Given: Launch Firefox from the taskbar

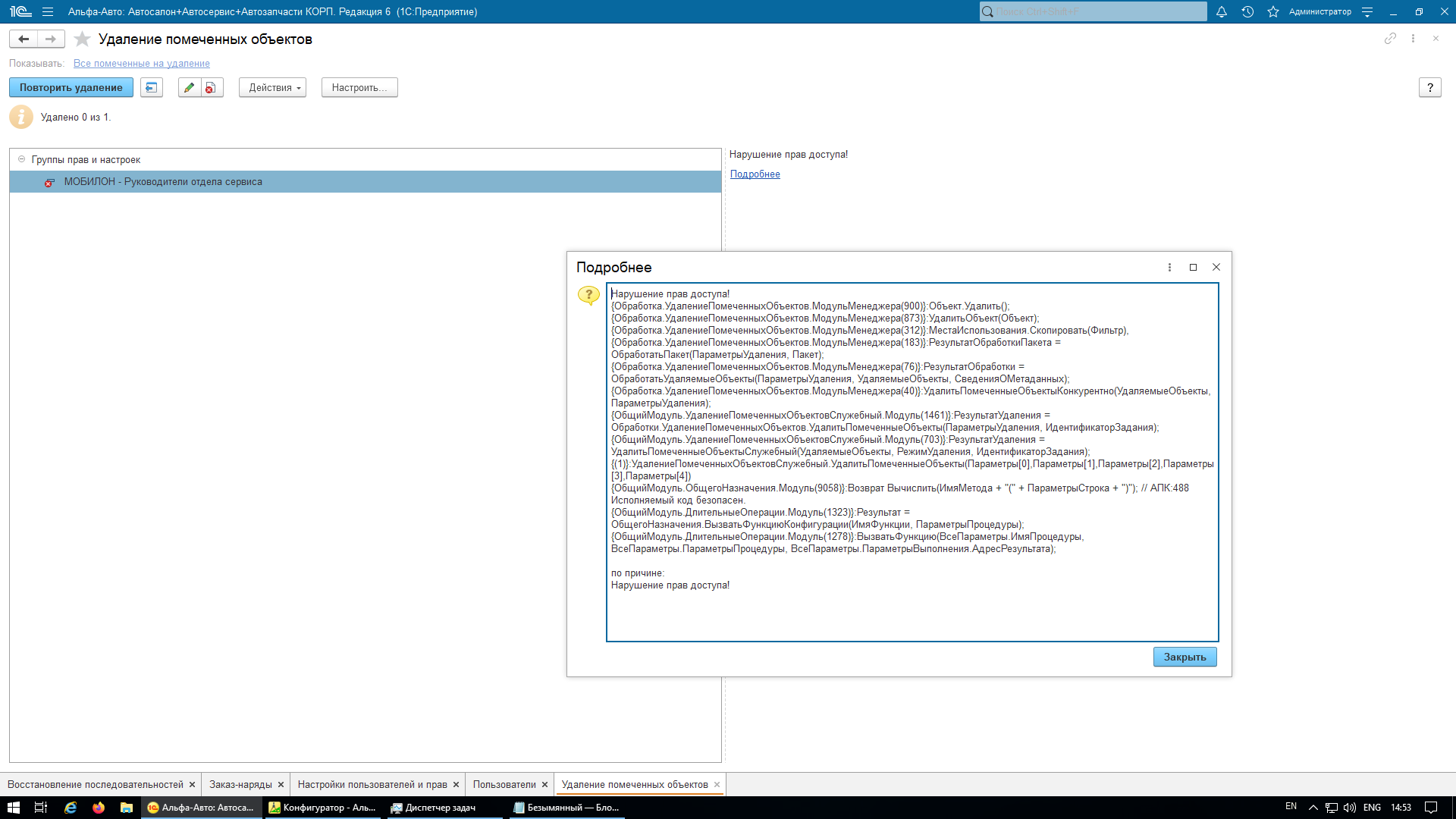Looking at the screenshot, I should [x=99, y=808].
